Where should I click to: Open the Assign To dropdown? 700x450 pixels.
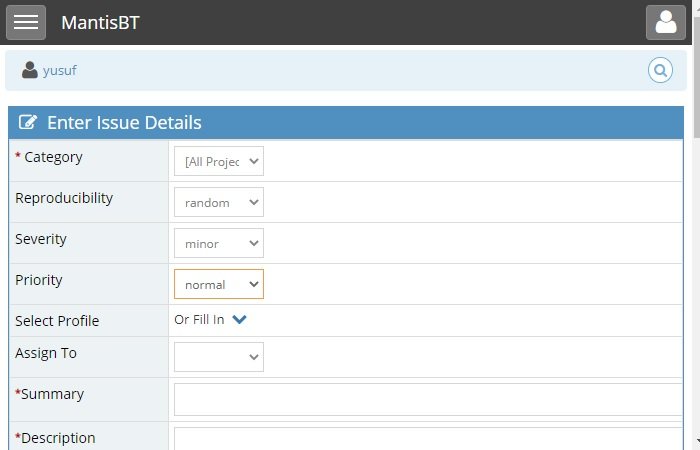pyautogui.click(x=219, y=357)
